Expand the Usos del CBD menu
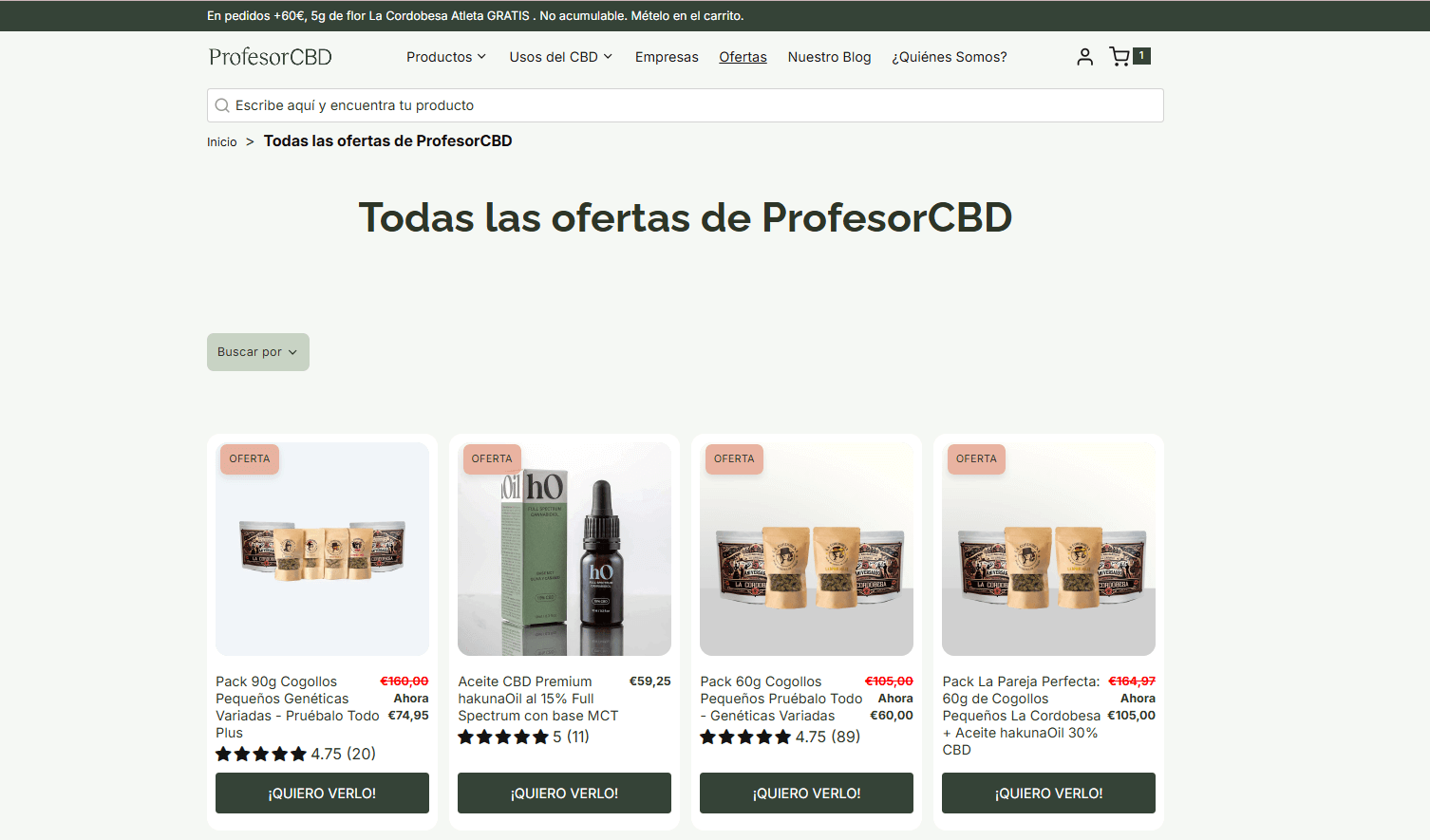The image size is (1430, 840). (x=561, y=57)
